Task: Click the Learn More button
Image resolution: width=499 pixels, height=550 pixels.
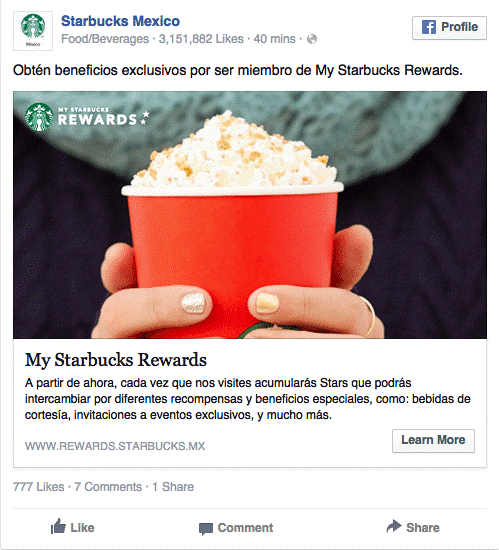Action: [x=433, y=441]
